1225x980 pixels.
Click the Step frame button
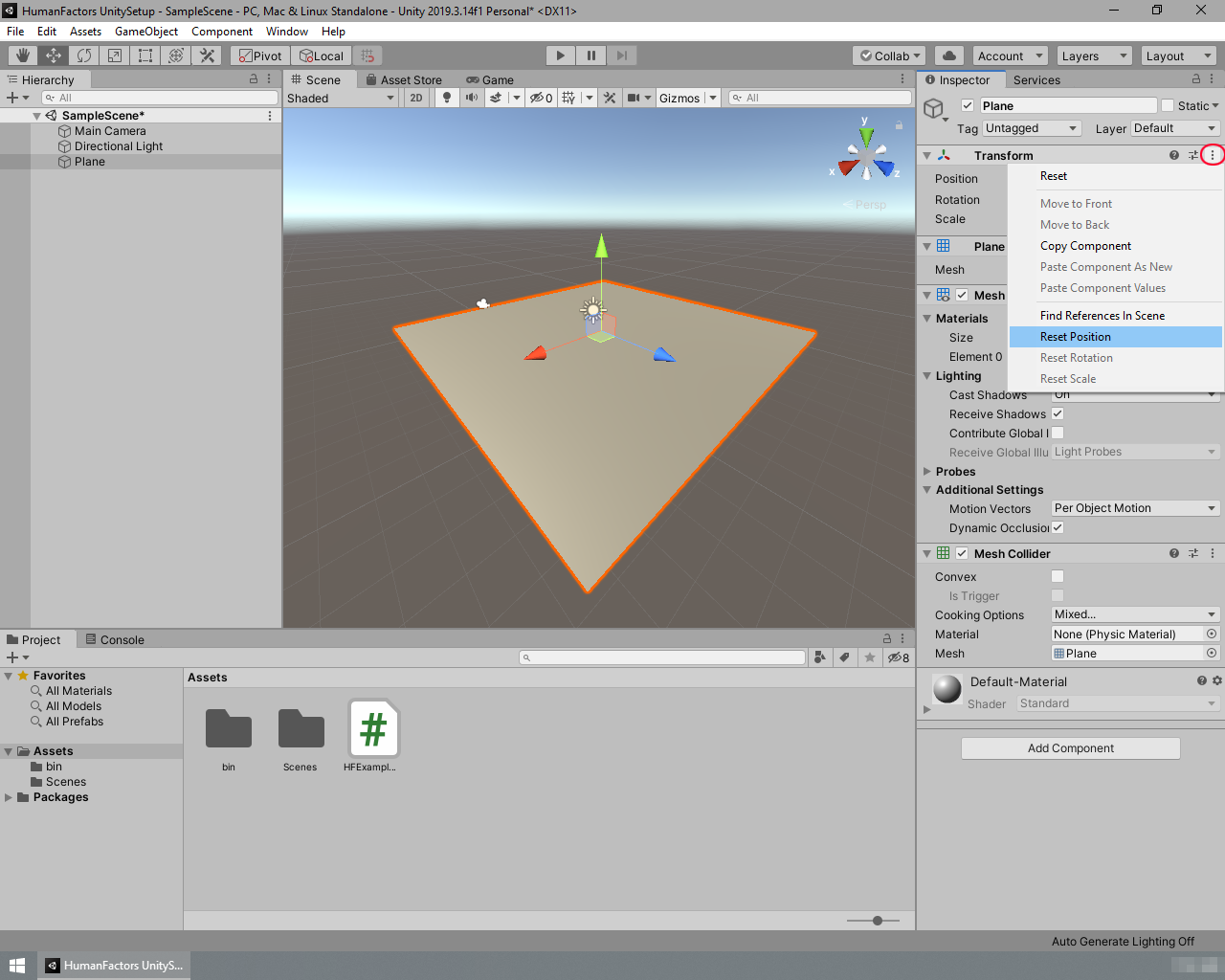pyautogui.click(x=622, y=56)
